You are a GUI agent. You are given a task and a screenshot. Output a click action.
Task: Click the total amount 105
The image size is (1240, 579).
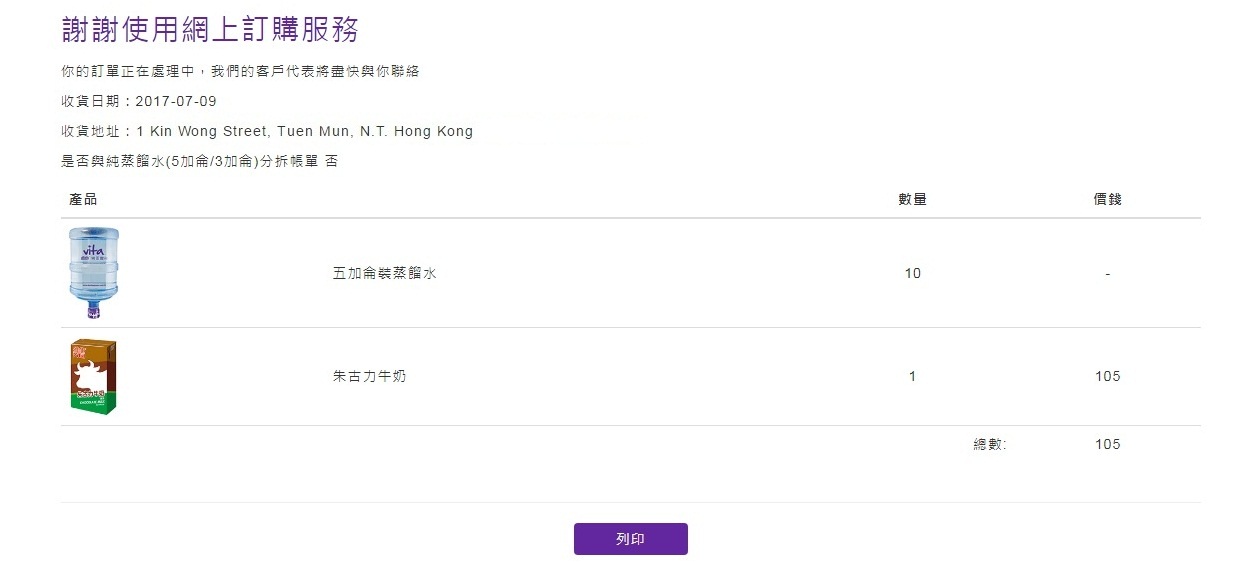click(1107, 445)
